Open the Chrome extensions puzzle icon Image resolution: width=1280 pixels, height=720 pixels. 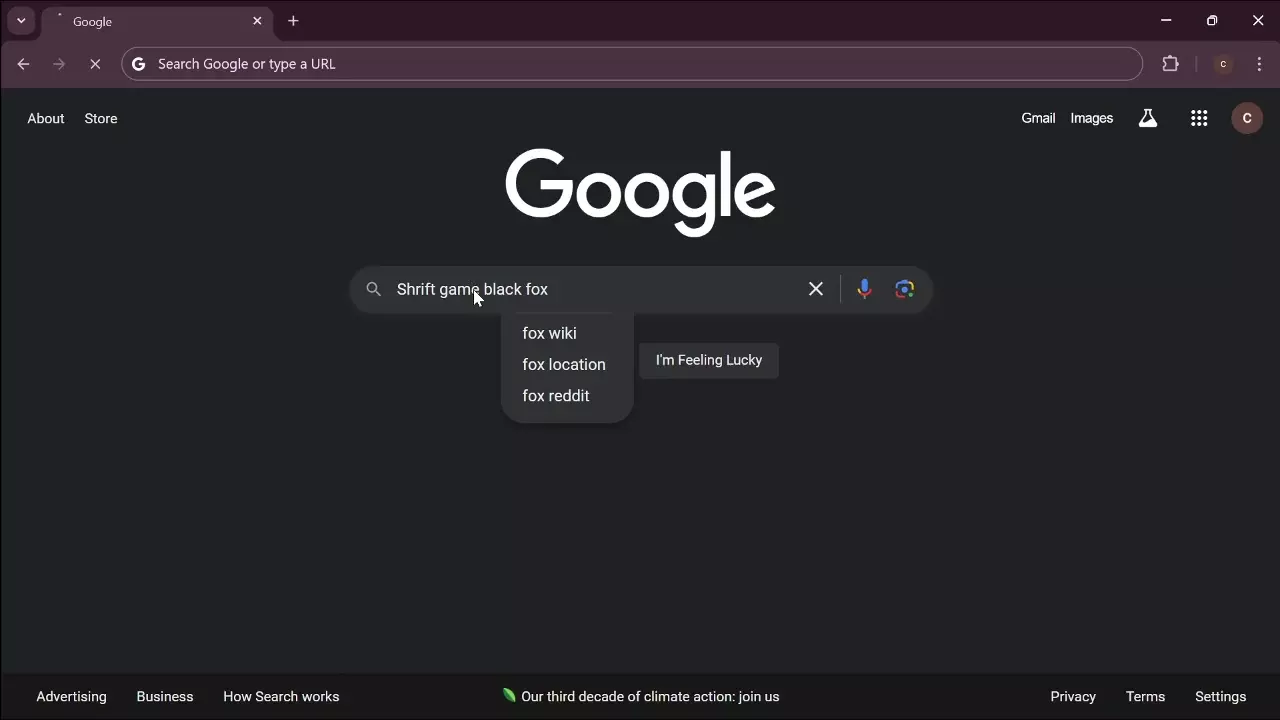1171,64
